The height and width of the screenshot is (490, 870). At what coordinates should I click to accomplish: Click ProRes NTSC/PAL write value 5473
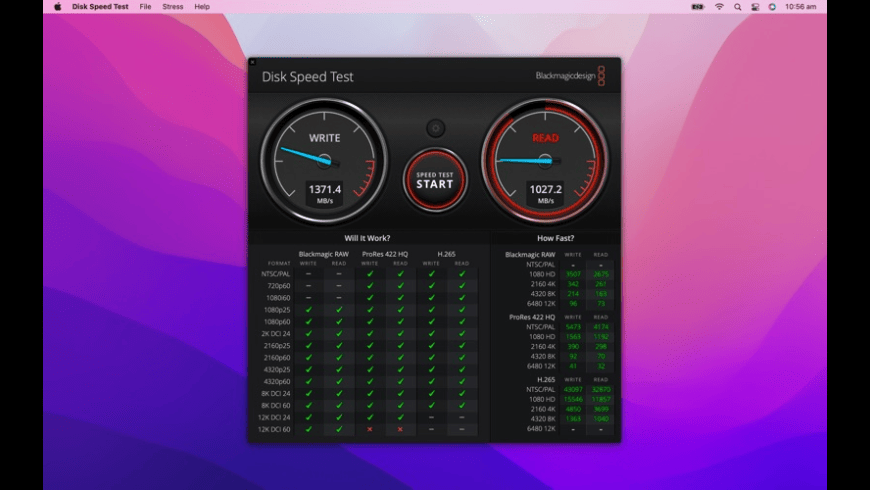coord(573,327)
